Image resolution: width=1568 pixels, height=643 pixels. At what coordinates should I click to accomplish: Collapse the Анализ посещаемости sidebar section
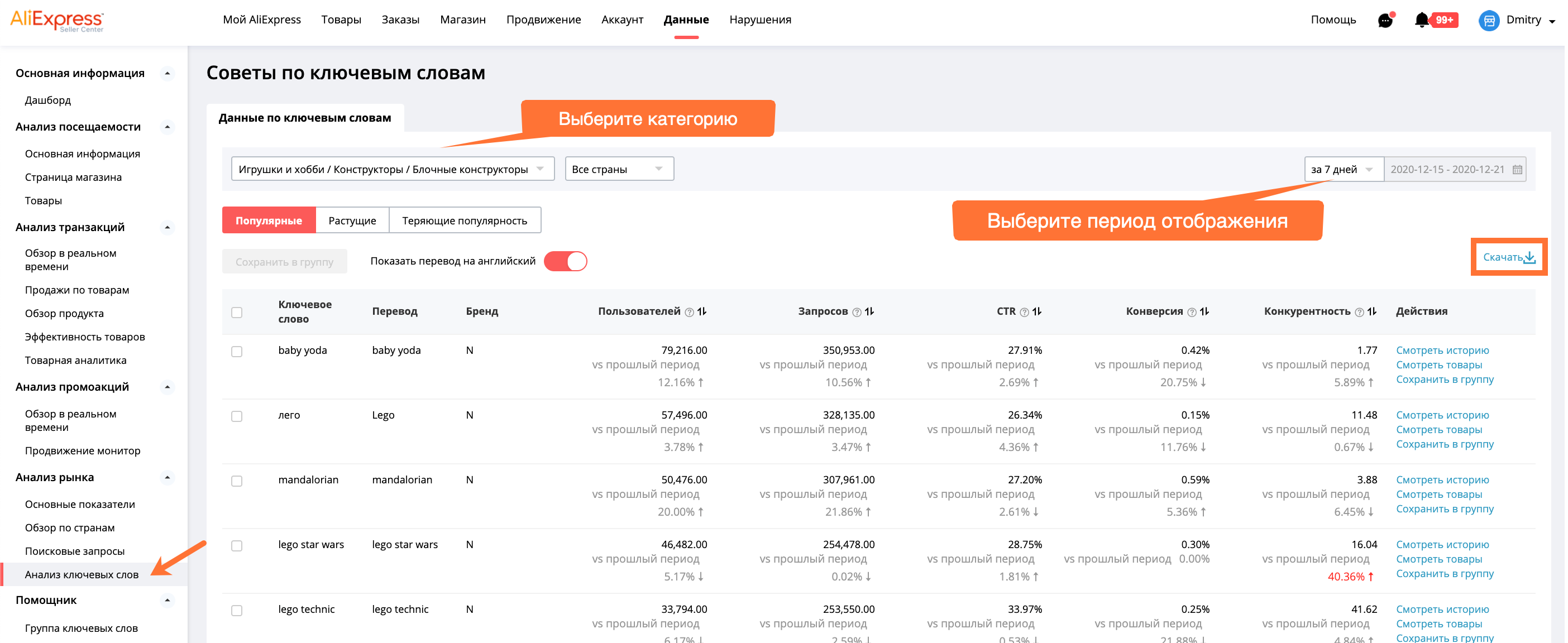(168, 127)
